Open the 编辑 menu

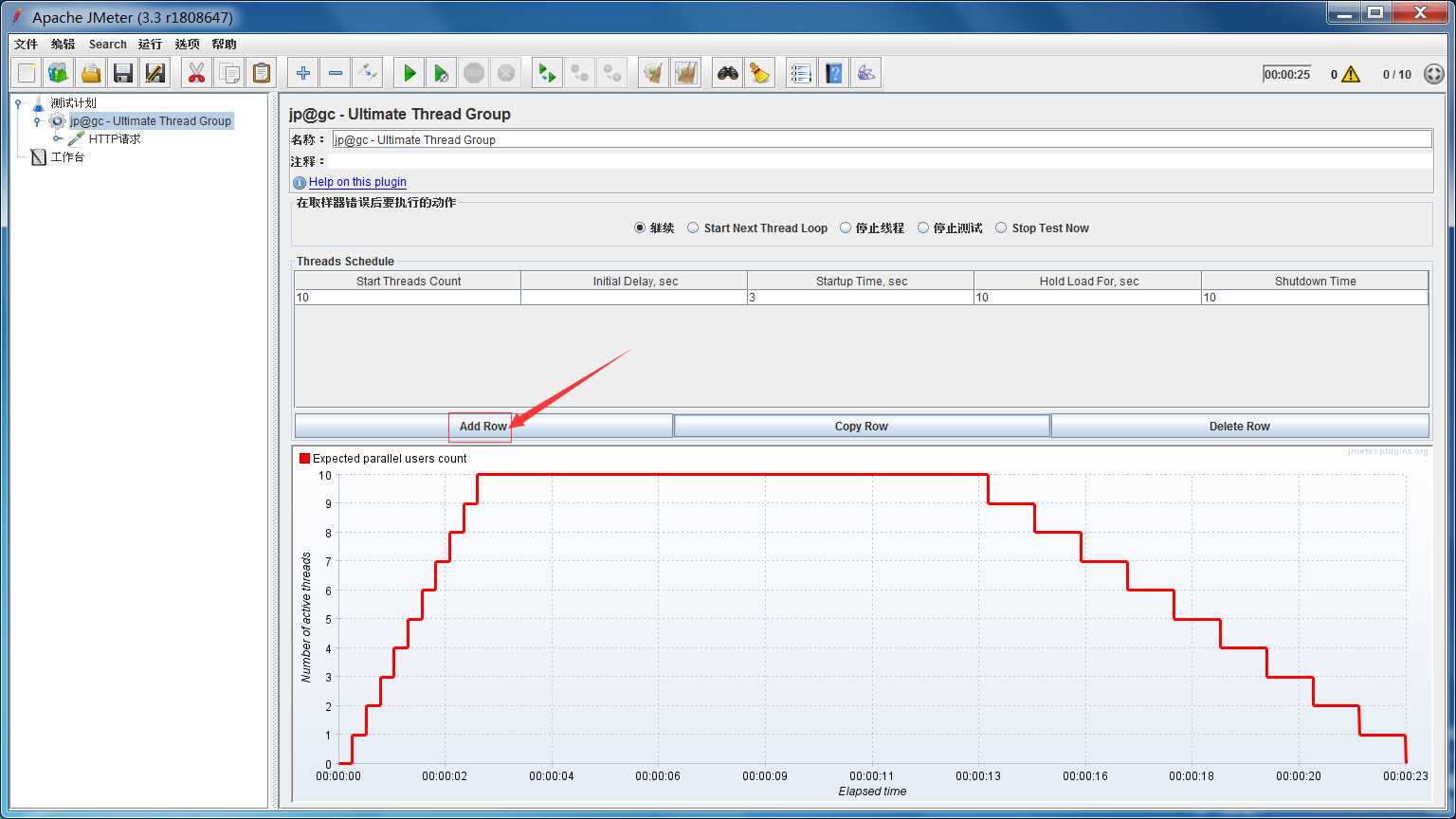tap(63, 44)
